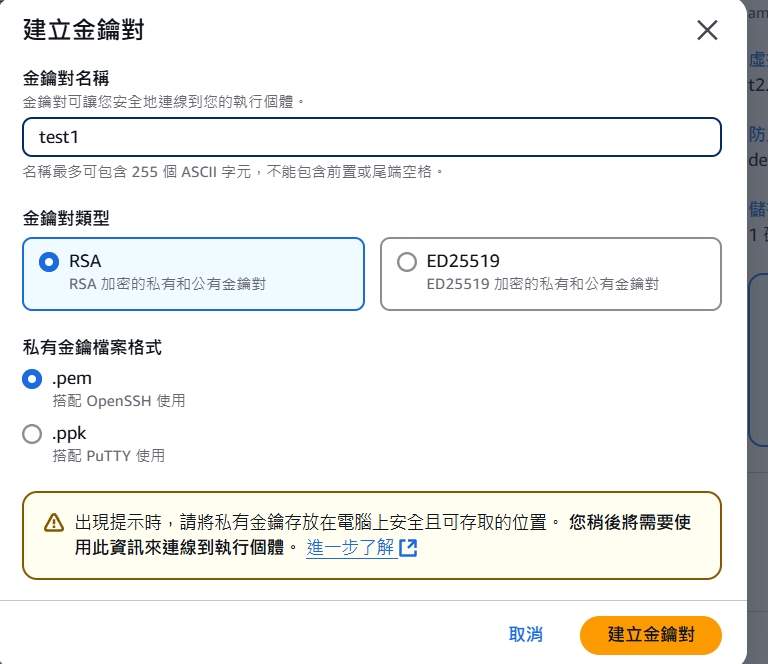Screen dimensions: 768x664
Task: Close the 建立金鑰對 dialog with the X icon
Action: pyautogui.click(x=707, y=30)
